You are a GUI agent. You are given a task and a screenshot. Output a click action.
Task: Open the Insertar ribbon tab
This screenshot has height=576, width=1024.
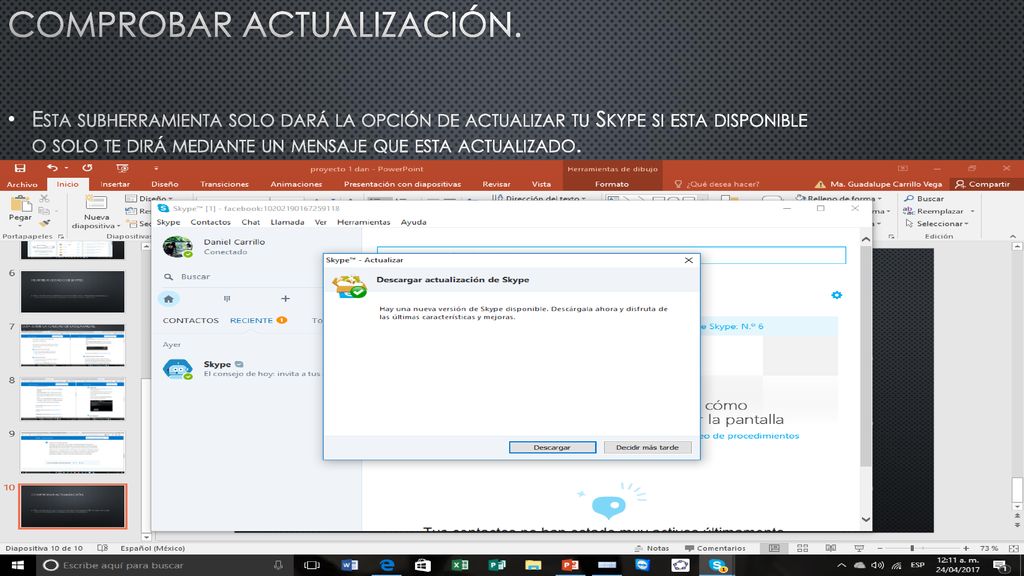(x=115, y=184)
